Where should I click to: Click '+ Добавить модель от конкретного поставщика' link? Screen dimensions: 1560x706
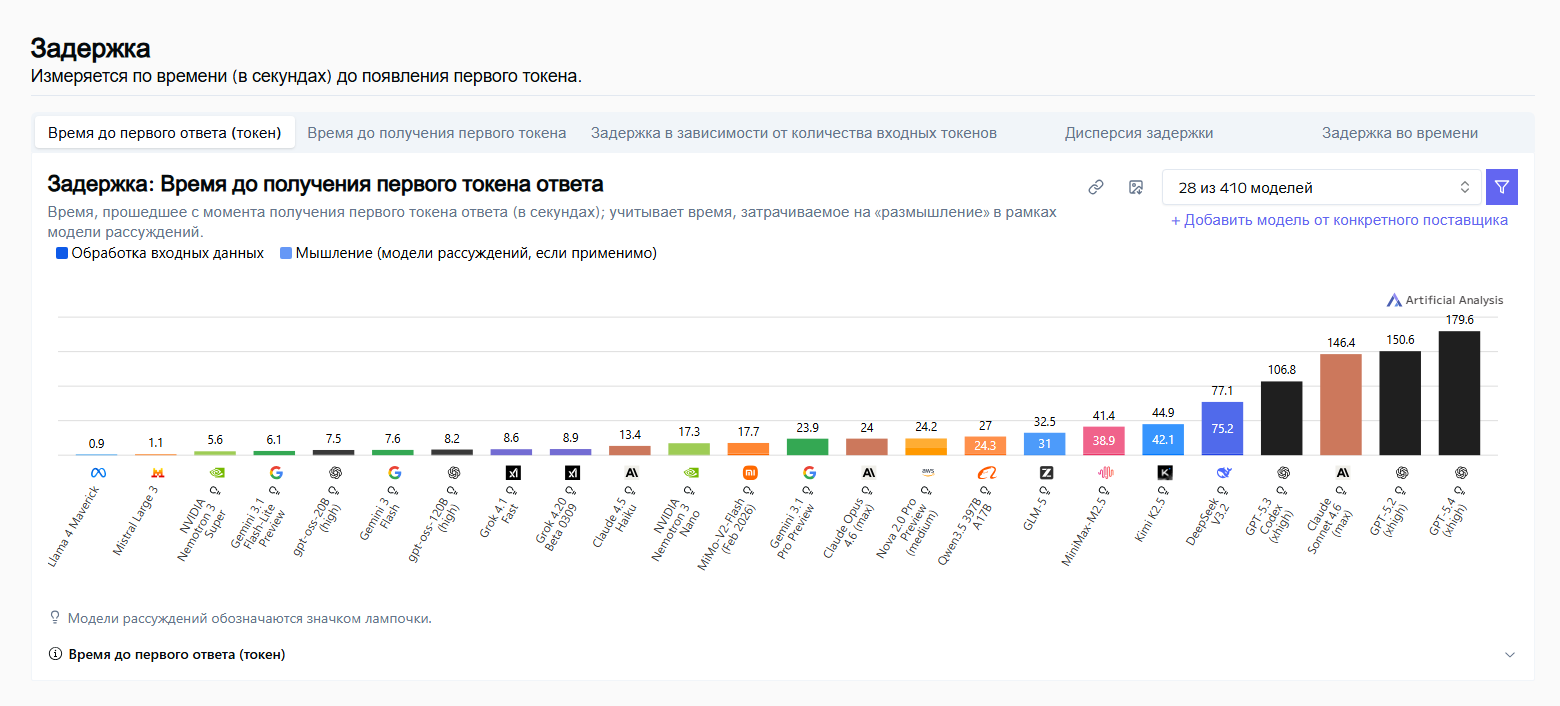[1339, 220]
